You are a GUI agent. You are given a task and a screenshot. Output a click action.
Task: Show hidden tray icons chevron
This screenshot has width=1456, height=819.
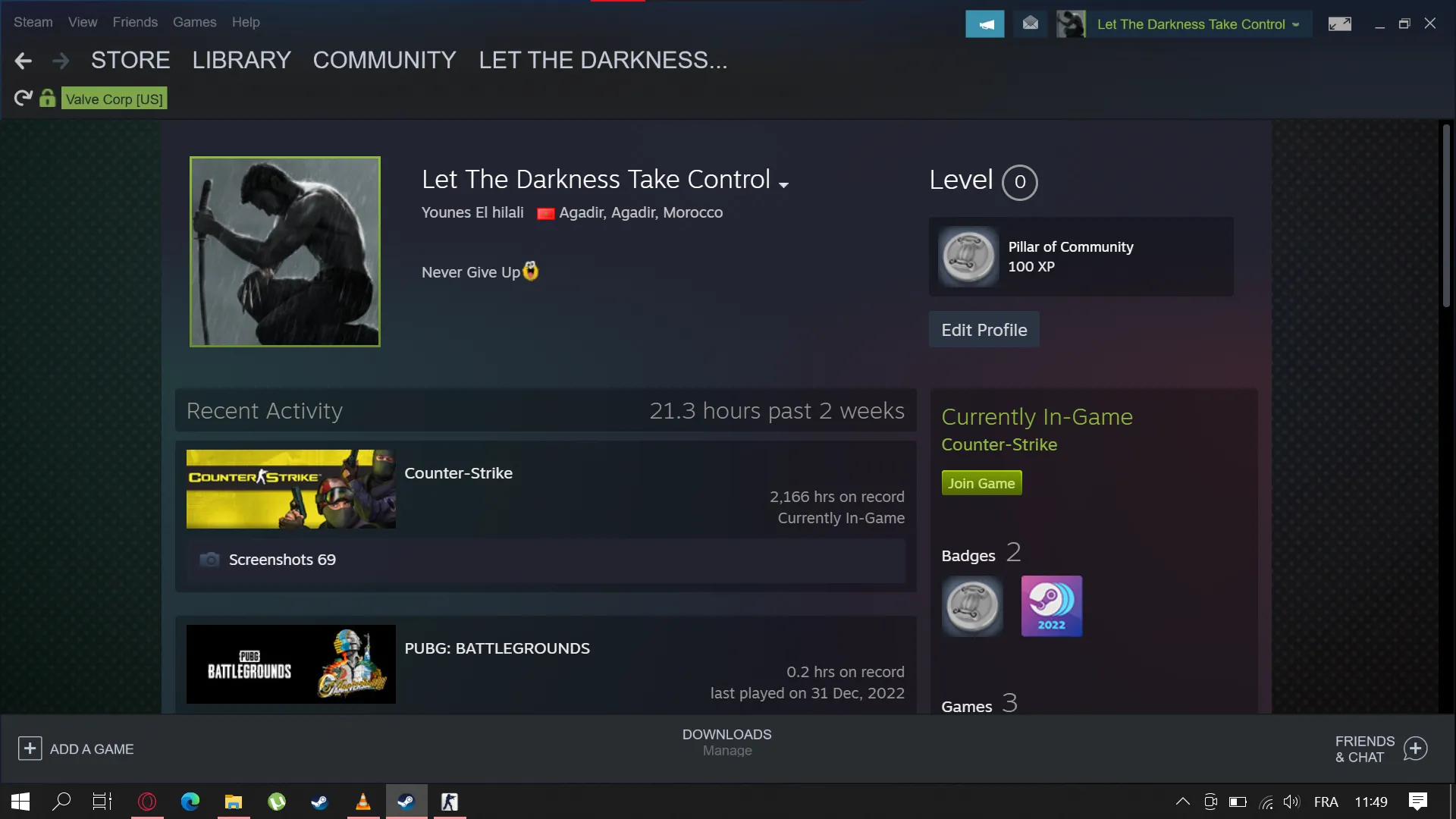[1182, 802]
